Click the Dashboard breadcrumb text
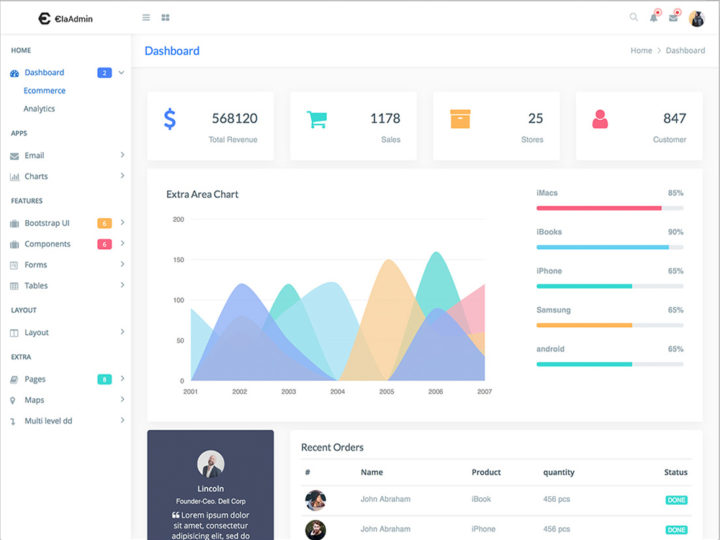 (685, 51)
